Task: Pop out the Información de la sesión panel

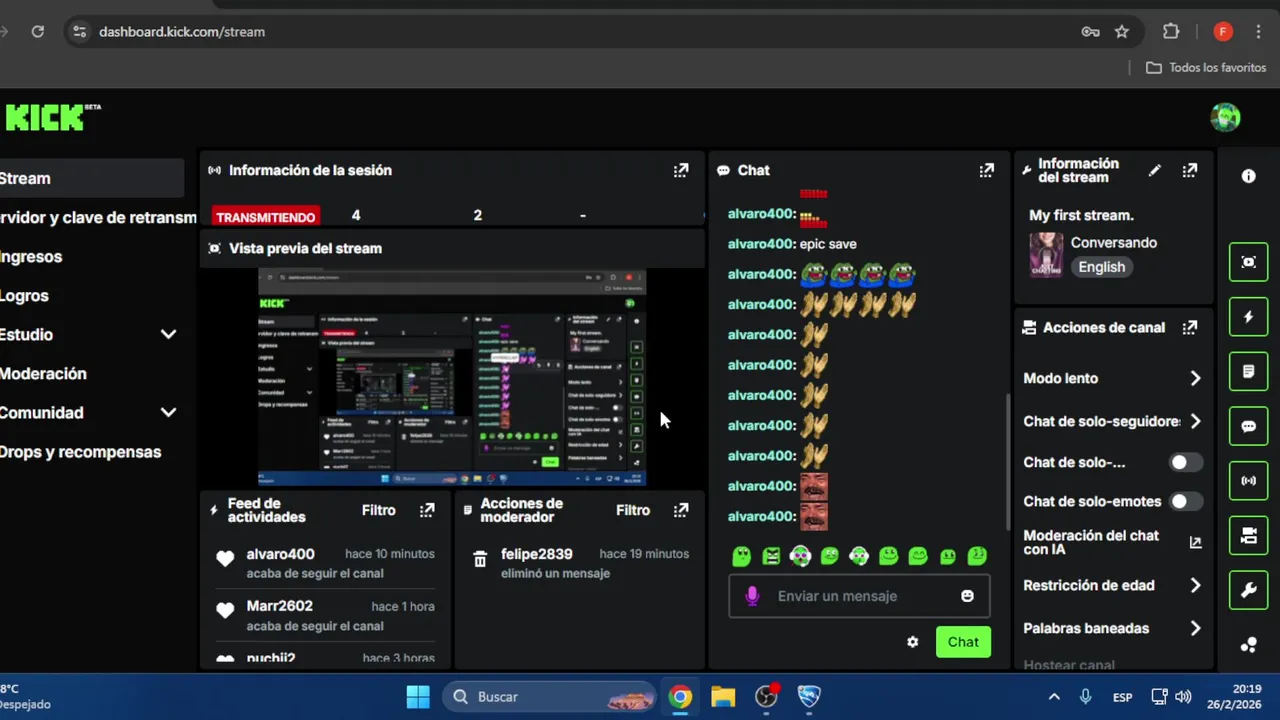Action: (681, 170)
